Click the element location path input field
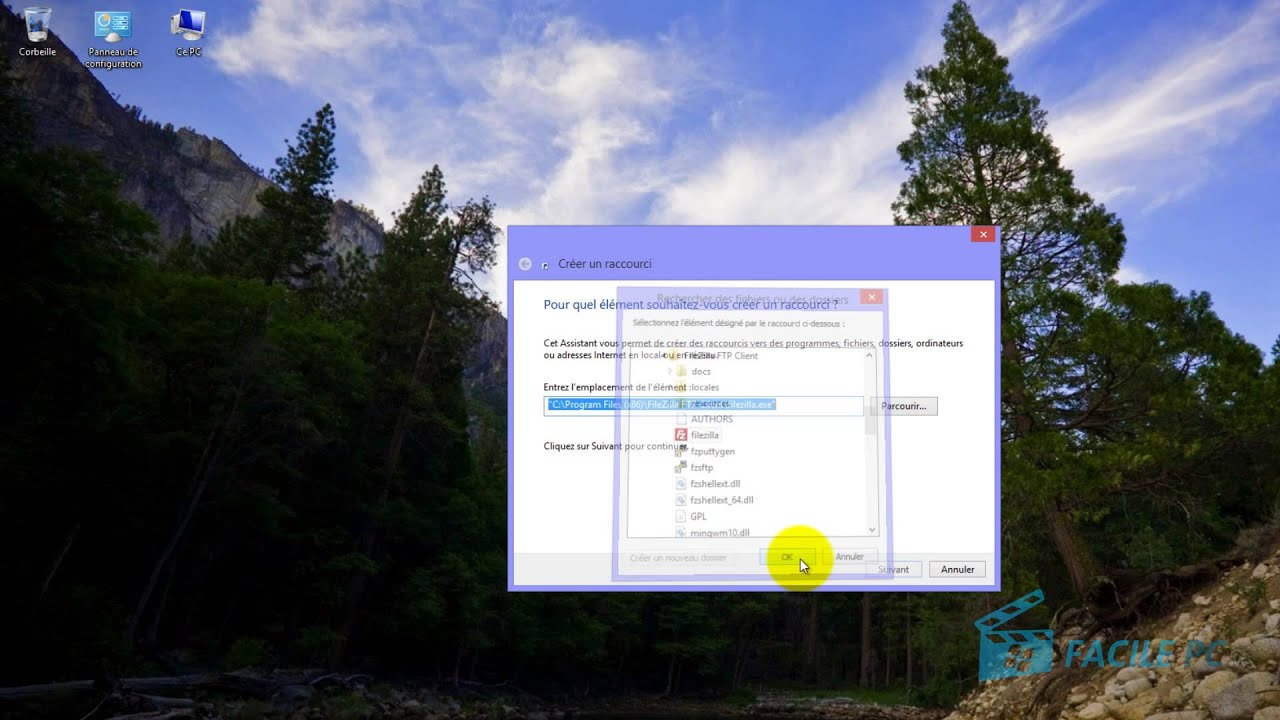Image resolution: width=1280 pixels, height=720 pixels. click(x=703, y=405)
